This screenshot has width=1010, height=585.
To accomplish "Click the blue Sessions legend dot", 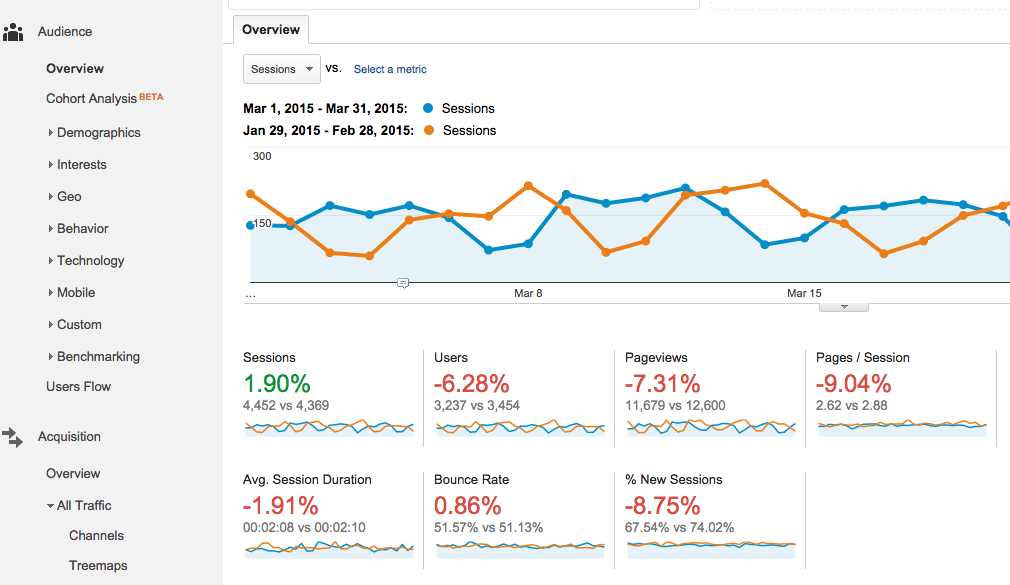I will (429, 108).
